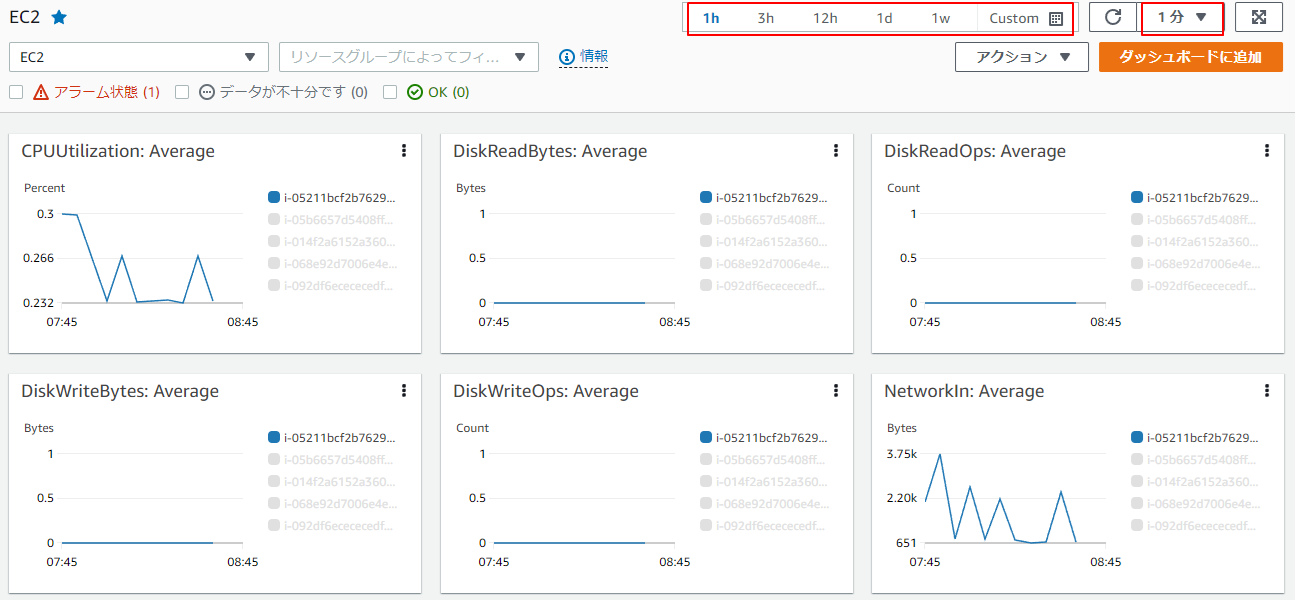
Task: Open NetworkIn widget three-dot menu
Action: point(1267,391)
